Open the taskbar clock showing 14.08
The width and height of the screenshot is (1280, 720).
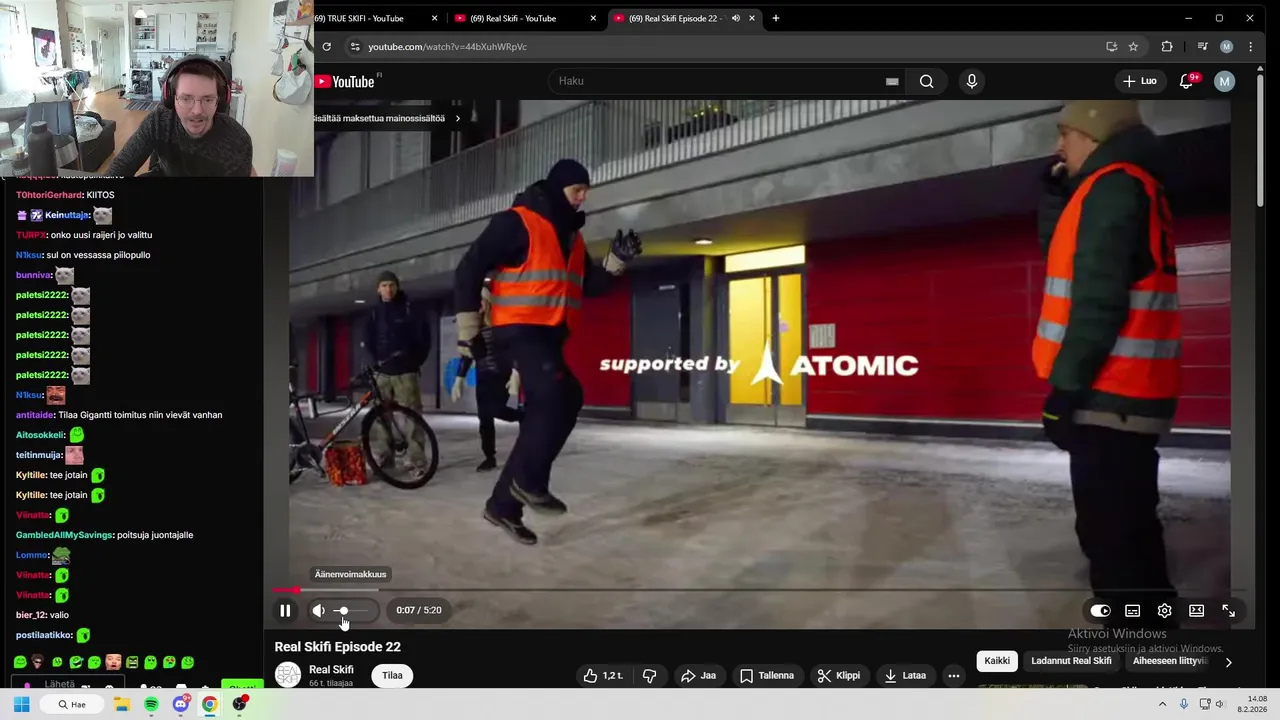[1252, 704]
